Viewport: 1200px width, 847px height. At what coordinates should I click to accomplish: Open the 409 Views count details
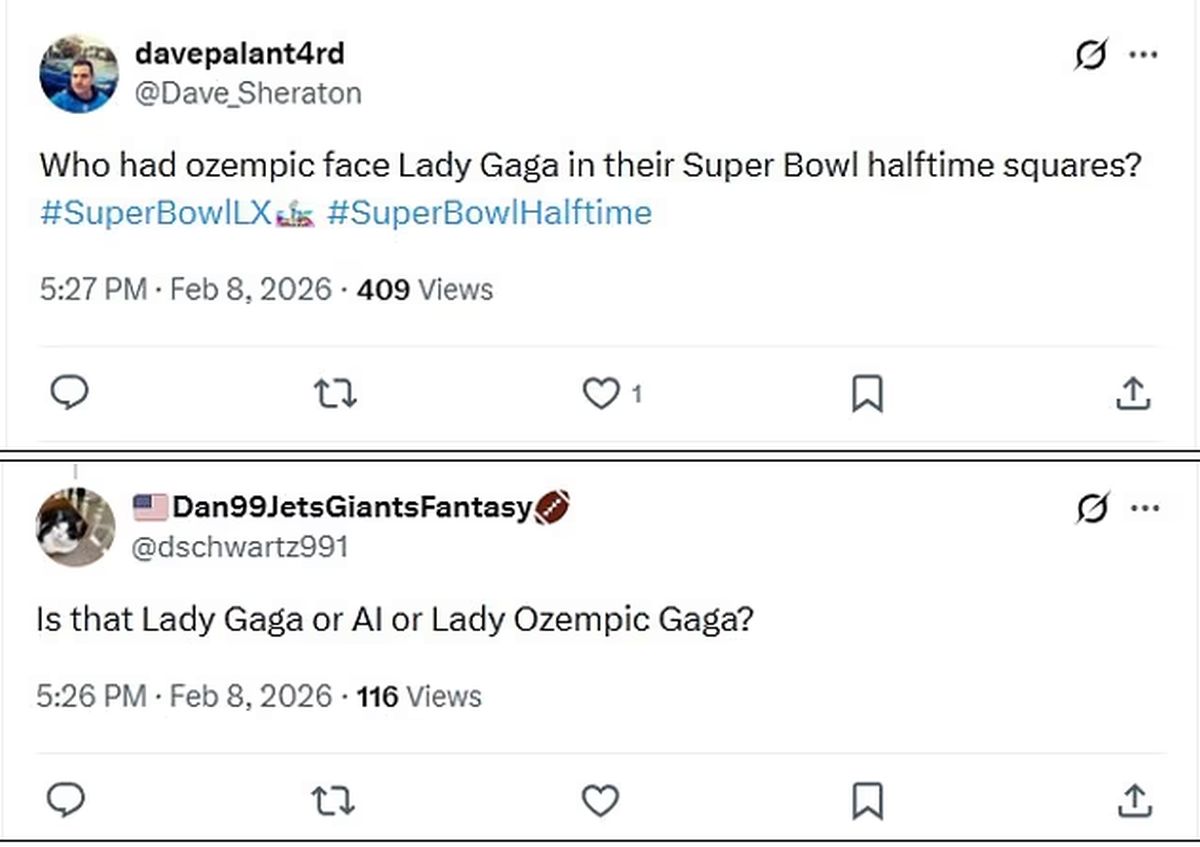pyautogui.click(x=420, y=290)
